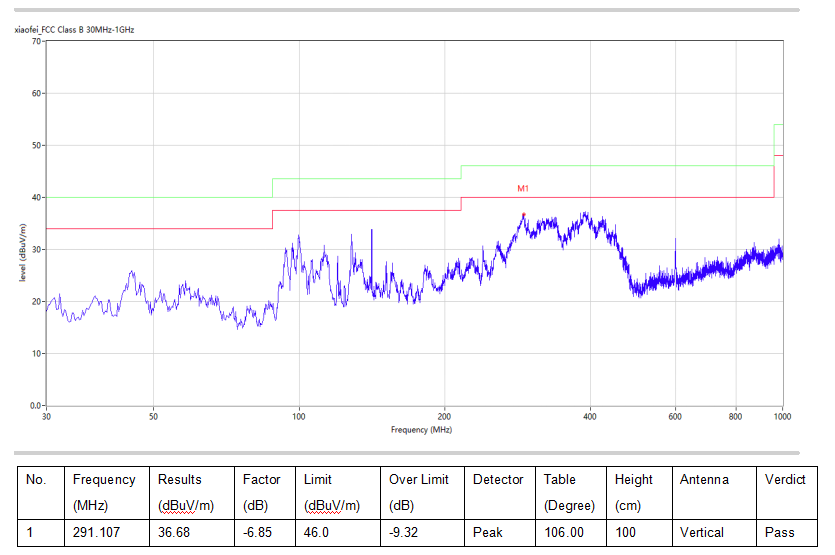Select the 70 tick on level axis

36,41
